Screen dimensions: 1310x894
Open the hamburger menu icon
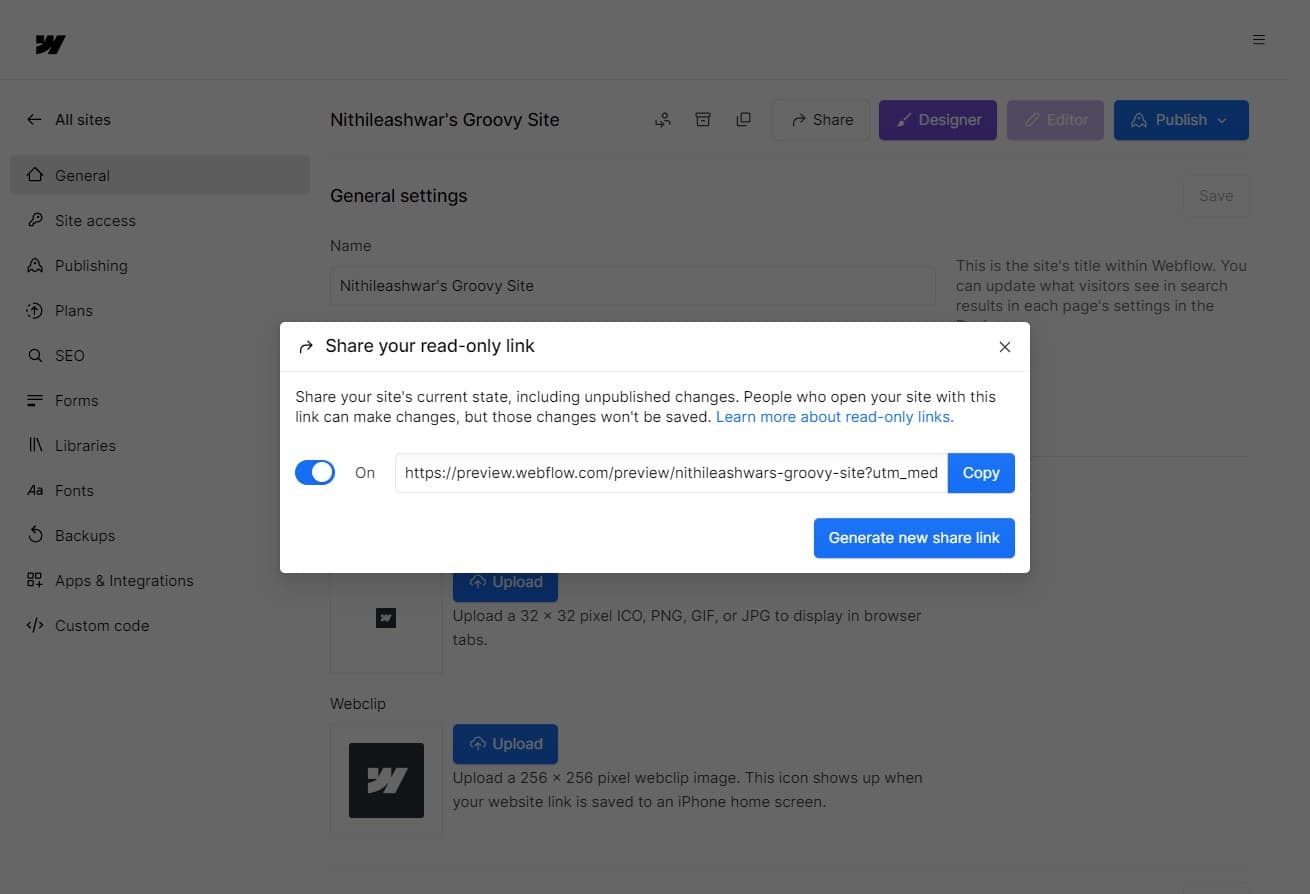(1259, 40)
